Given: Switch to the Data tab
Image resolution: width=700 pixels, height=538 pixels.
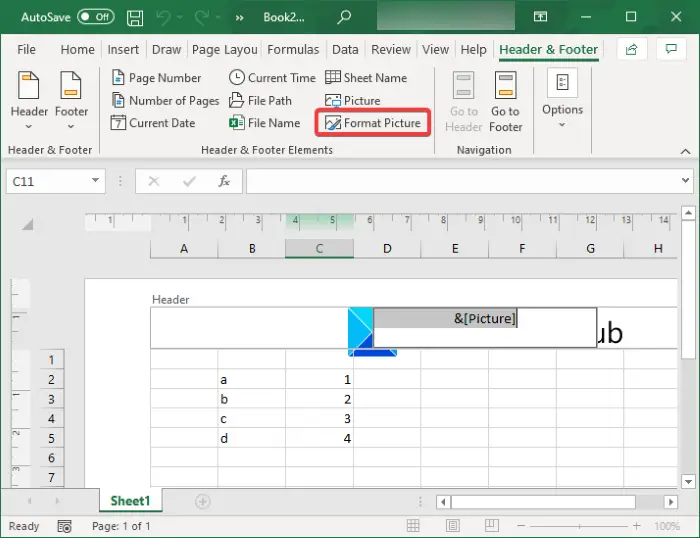Looking at the screenshot, I should (x=345, y=49).
